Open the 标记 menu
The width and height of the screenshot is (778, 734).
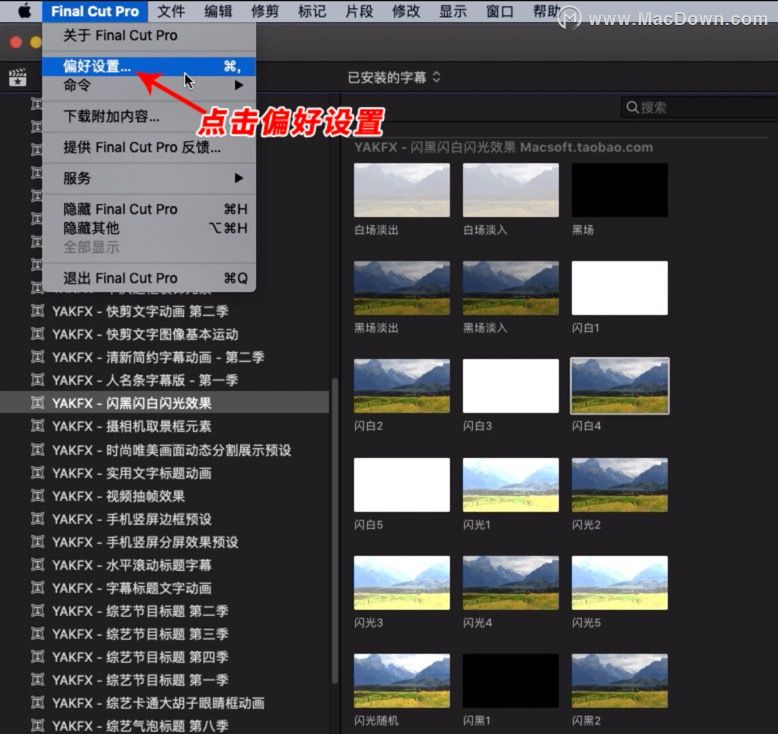click(312, 11)
